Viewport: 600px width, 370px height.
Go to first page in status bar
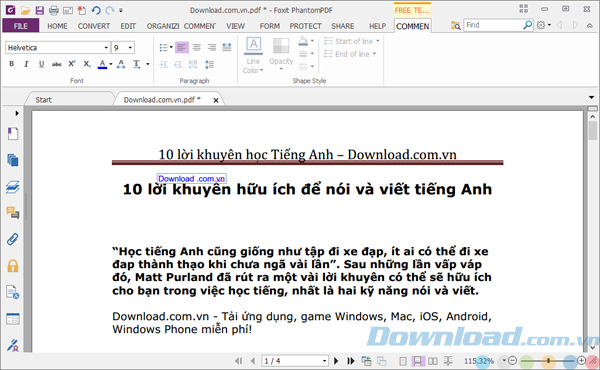point(238,361)
